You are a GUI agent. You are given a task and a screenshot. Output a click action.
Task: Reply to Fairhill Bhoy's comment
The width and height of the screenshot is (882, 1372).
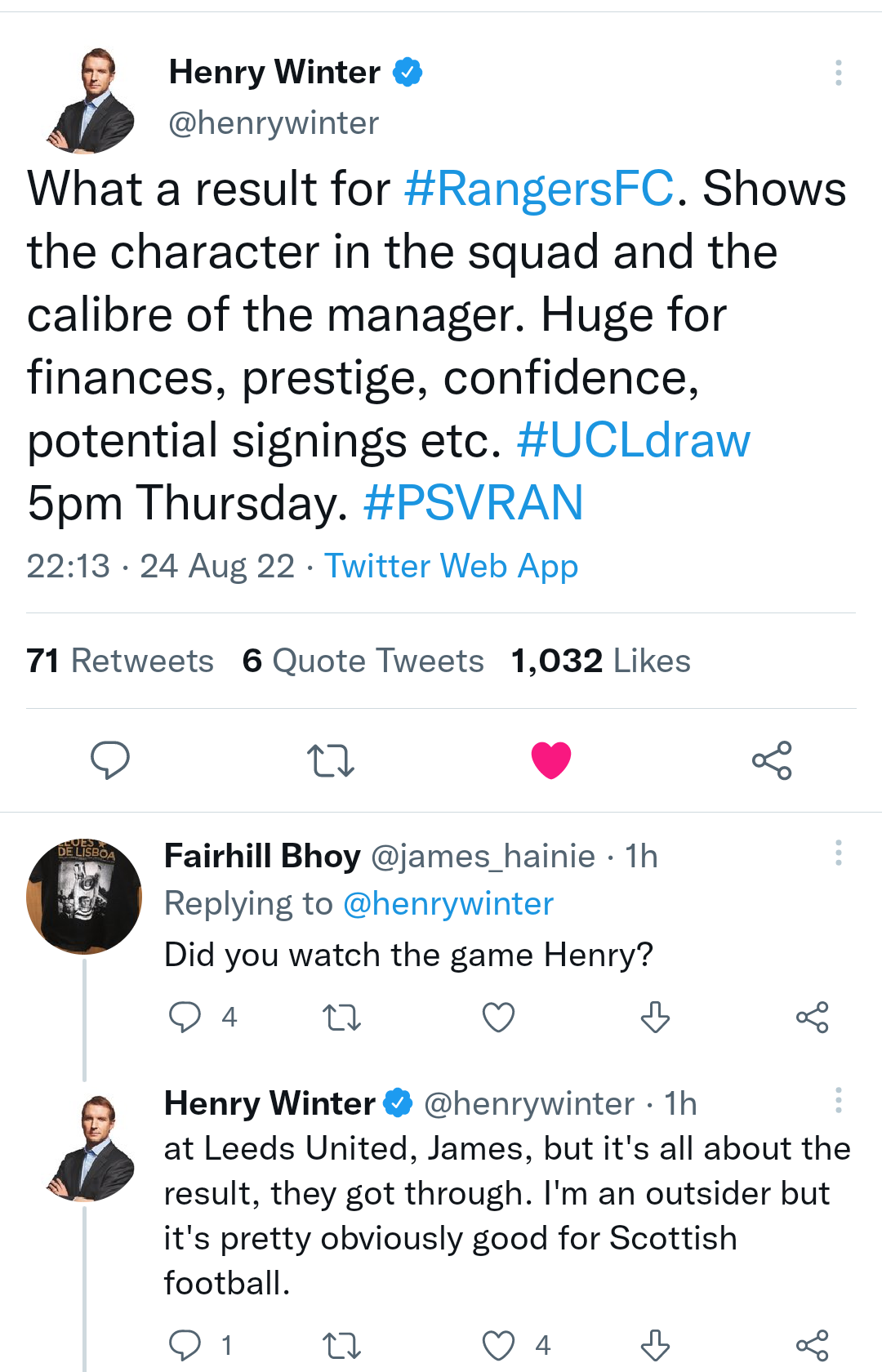click(185, 1018)
